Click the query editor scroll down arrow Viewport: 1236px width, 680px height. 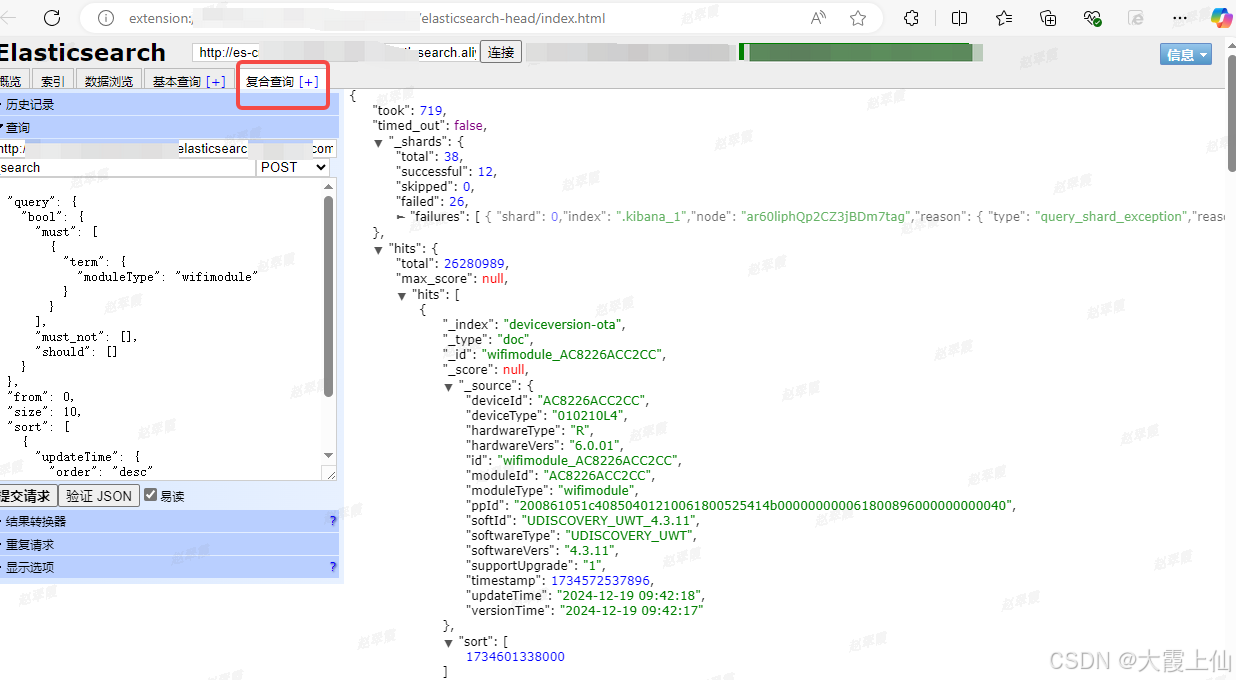(329, 455)
